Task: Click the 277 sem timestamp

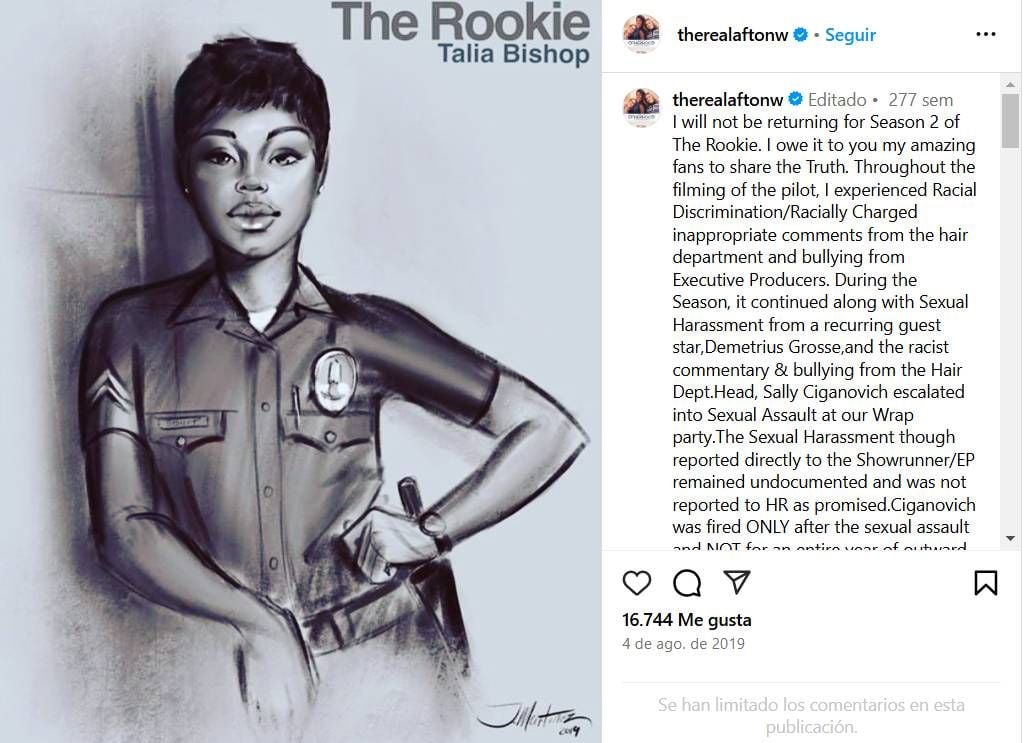Action: pos(920,99)
